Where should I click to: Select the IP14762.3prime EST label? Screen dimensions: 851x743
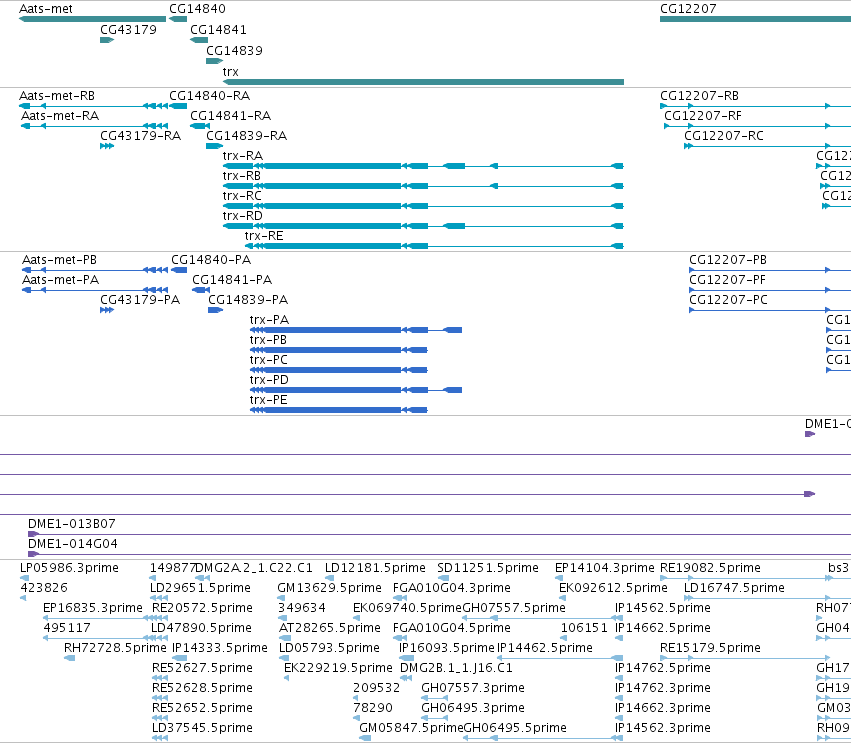click(x=663, y=688)
